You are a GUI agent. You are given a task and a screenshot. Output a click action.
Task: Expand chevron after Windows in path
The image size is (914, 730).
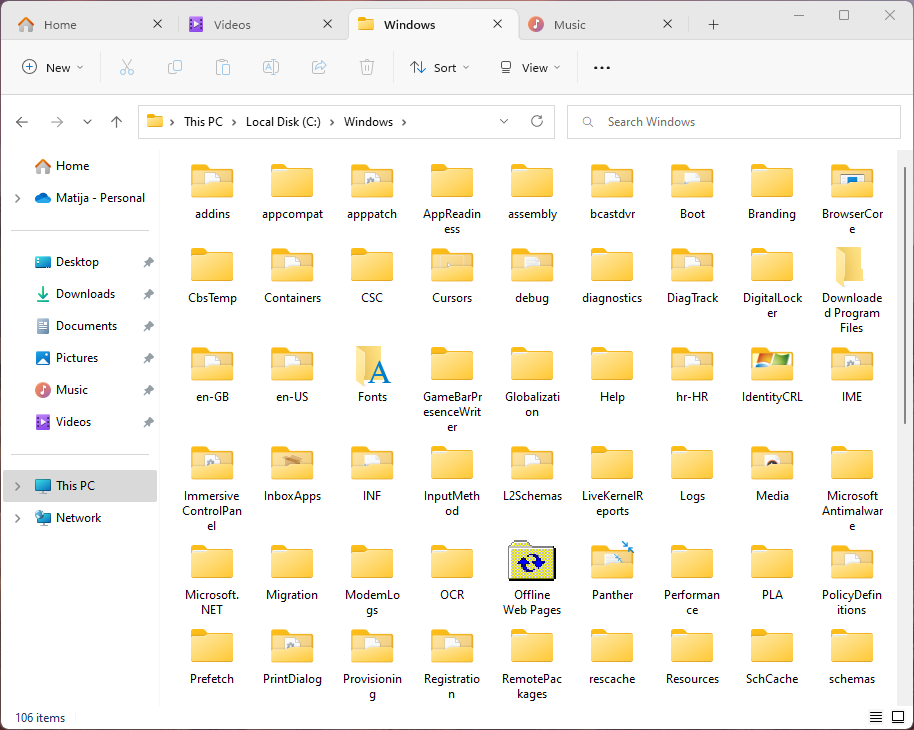click(x=404, y=122)
